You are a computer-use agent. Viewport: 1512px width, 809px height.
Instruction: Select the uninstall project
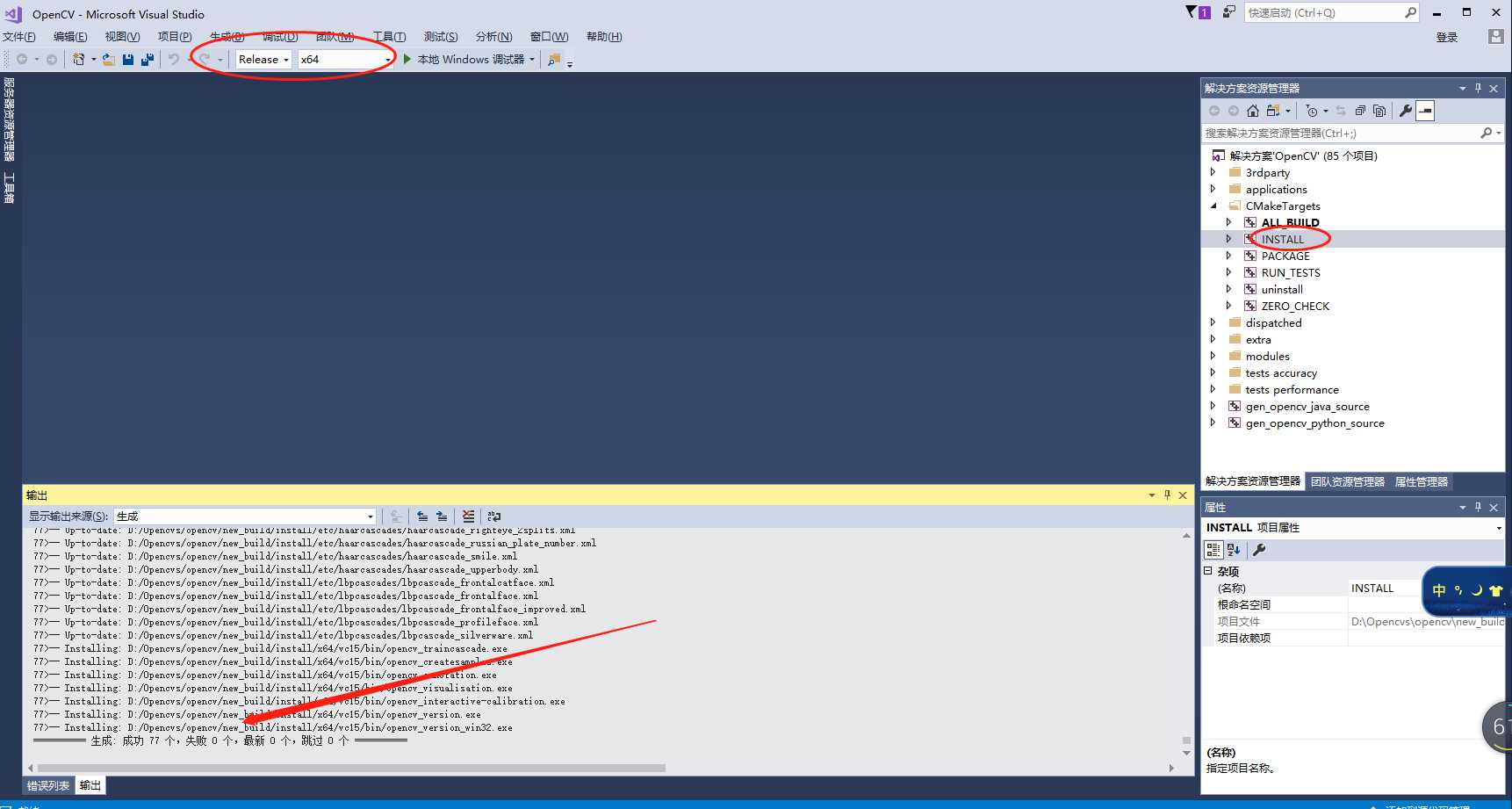tap(1282, 289)
